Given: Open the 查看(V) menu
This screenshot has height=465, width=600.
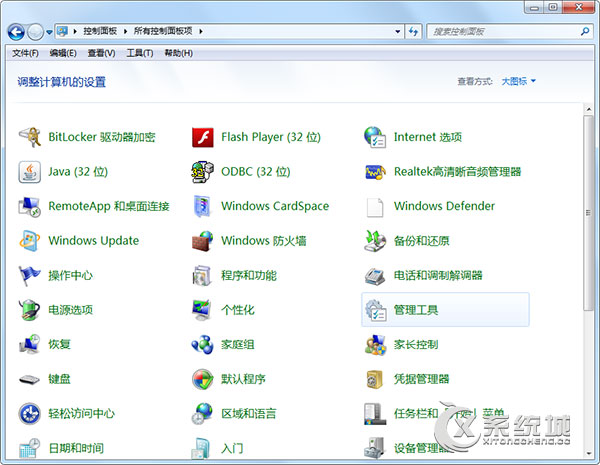Looking at the screenshot, I should tap(101, 53).
